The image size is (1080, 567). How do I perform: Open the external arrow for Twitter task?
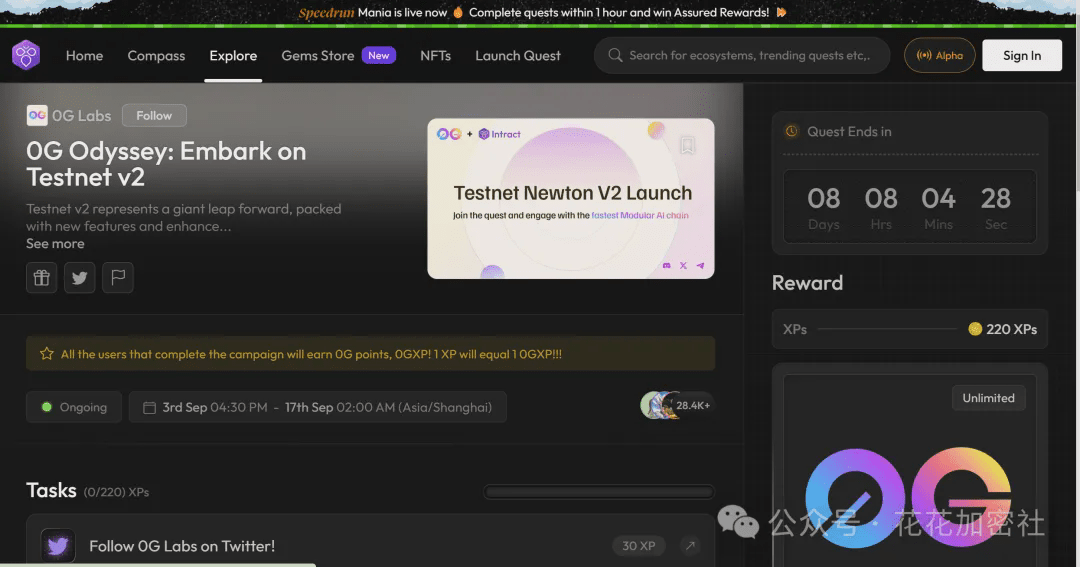[690, 546]
